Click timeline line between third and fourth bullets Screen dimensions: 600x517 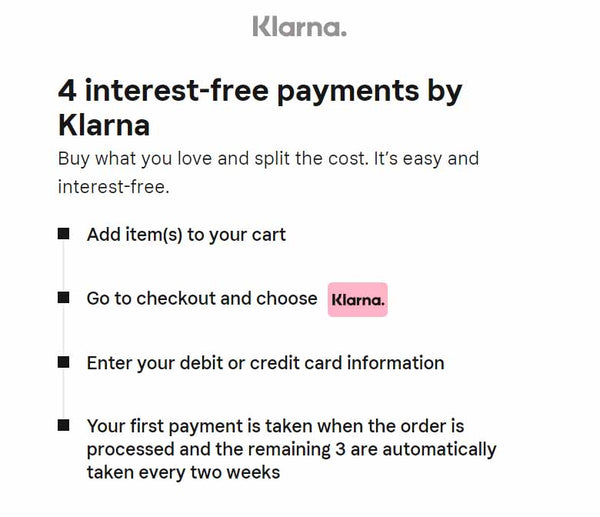click(64, 393)
